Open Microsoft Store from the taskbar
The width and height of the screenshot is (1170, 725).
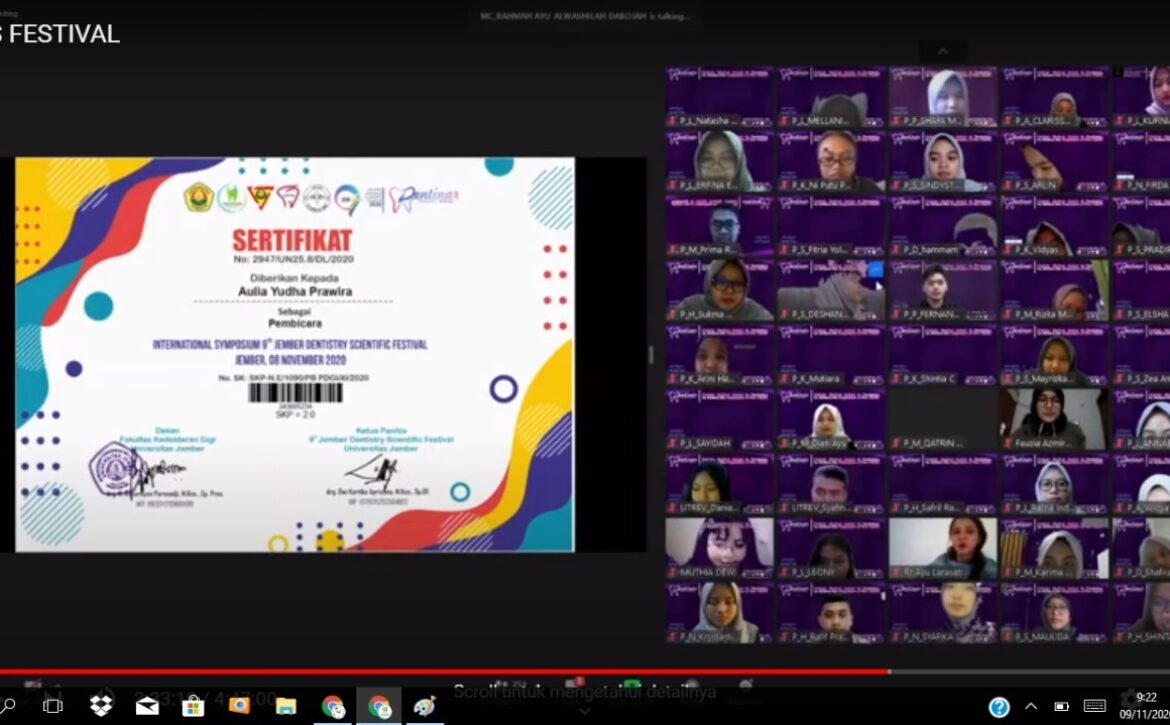click(x=193, y=706)
